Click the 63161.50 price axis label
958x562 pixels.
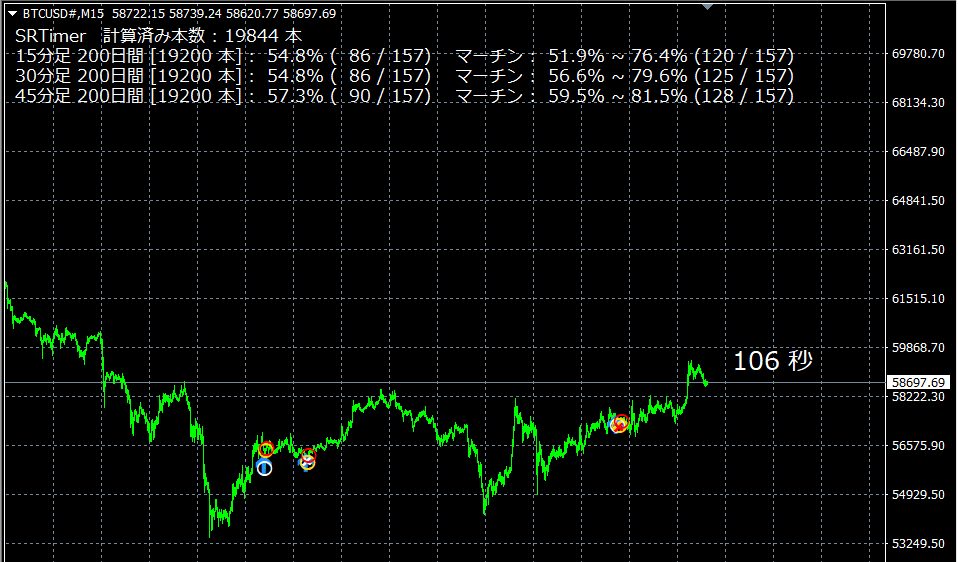tap(918, 249)
